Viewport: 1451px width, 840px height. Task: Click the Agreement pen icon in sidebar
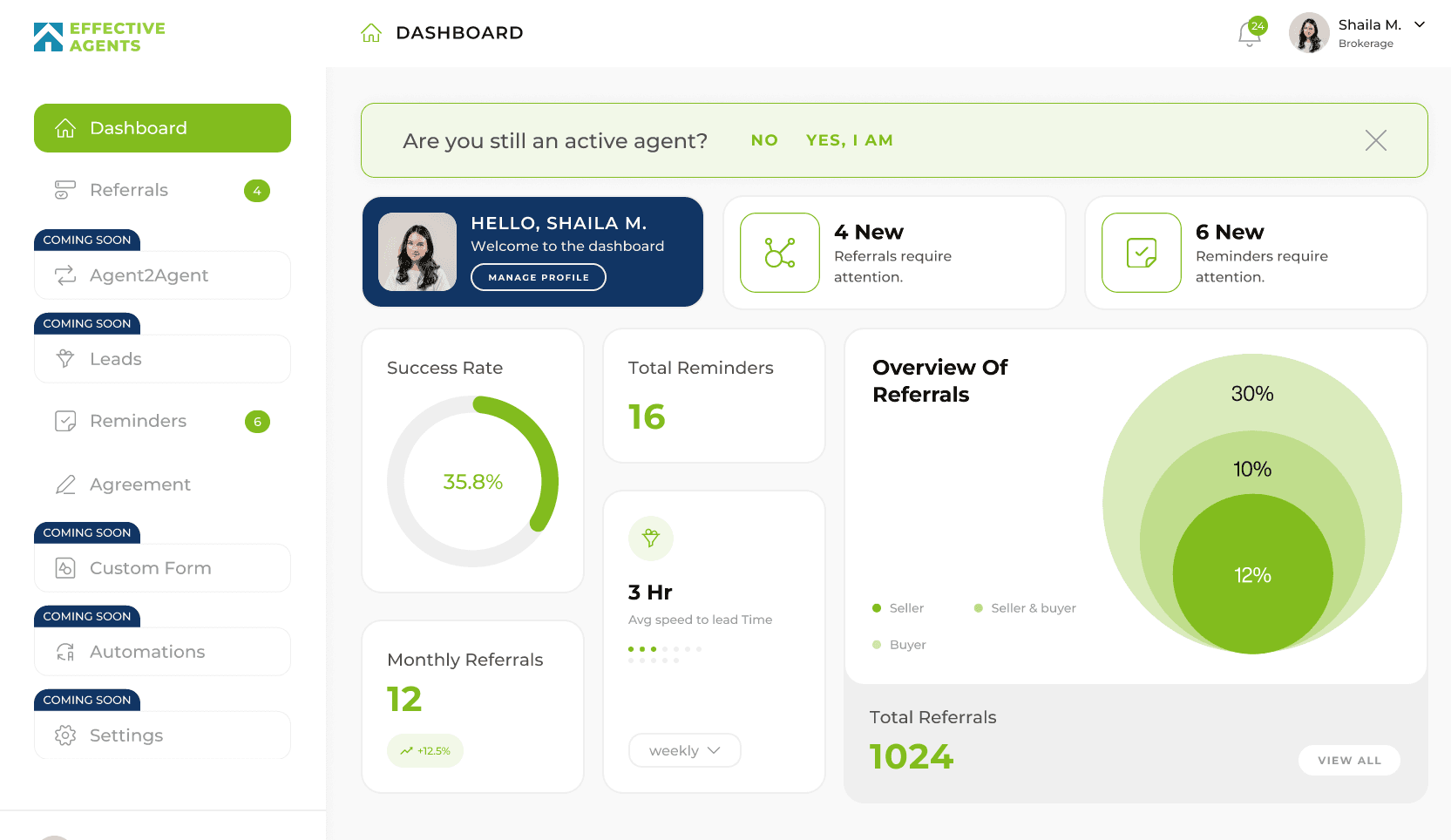(65, 484)
